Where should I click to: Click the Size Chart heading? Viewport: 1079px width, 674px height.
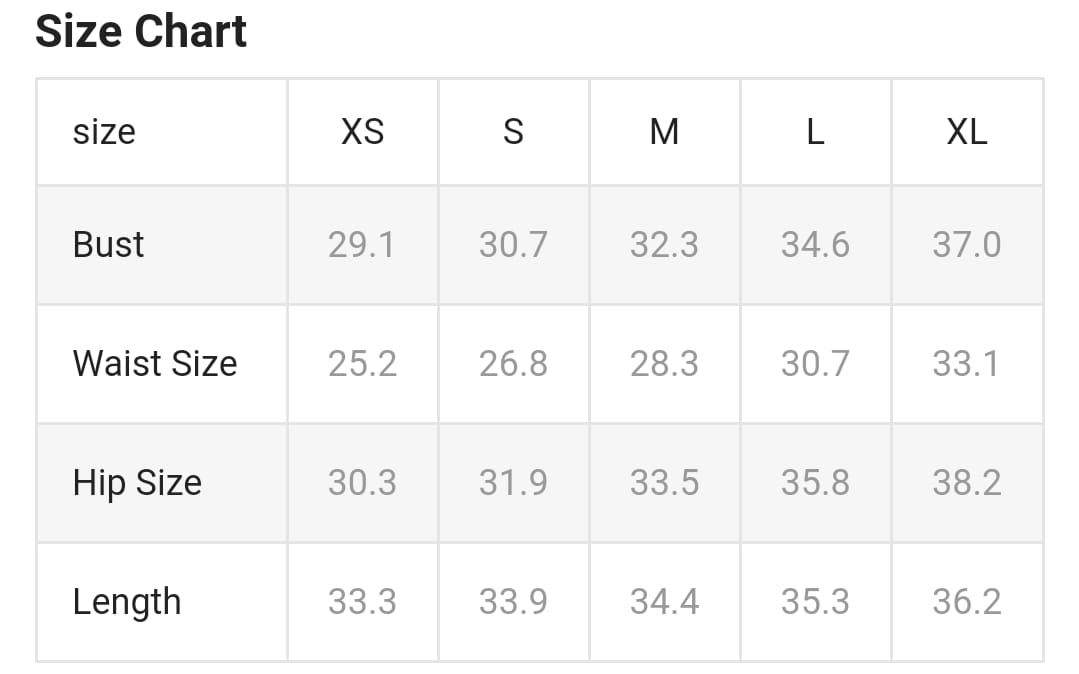click(141, 31)
